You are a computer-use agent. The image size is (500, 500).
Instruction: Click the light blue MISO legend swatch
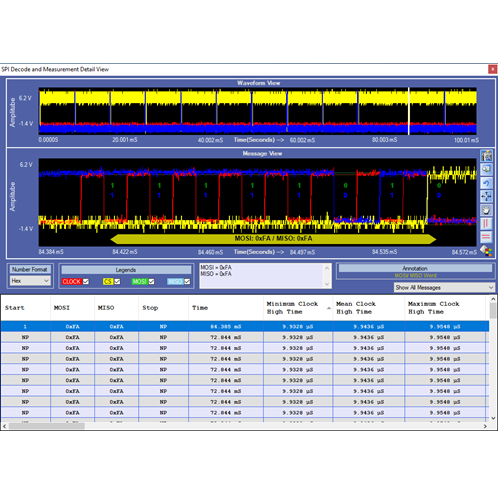175,282
